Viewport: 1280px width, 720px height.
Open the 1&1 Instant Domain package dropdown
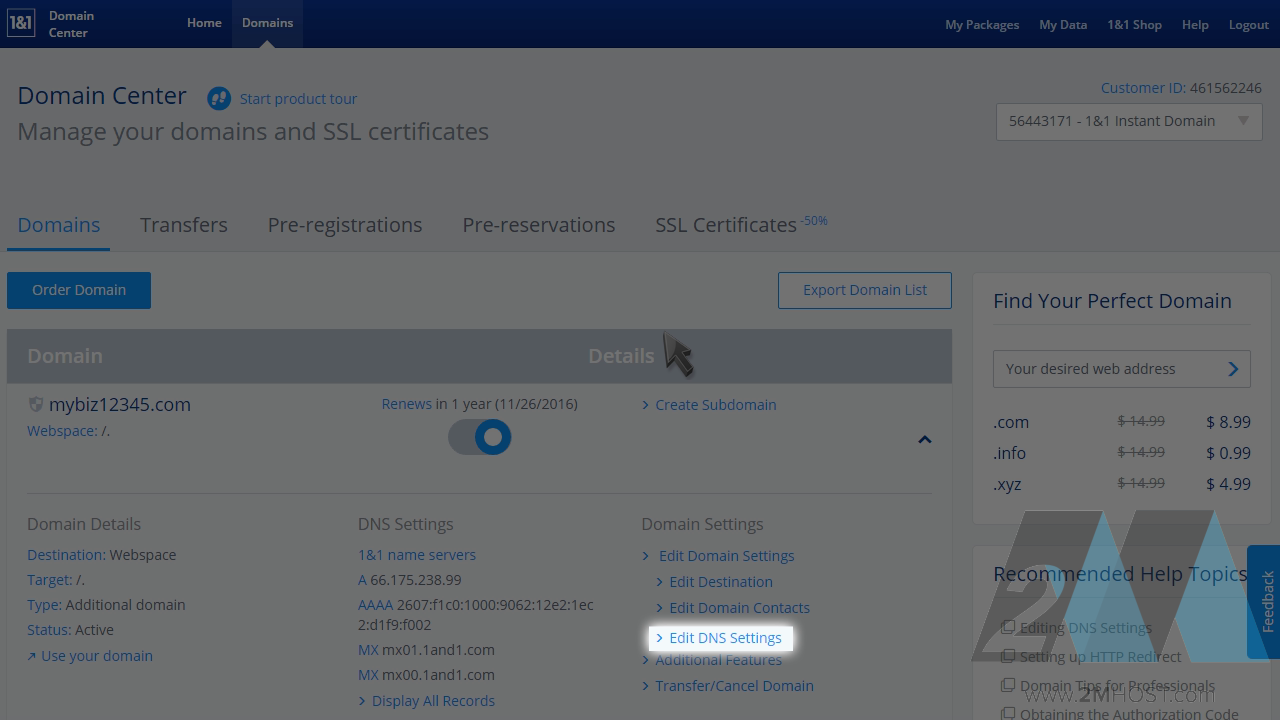click(1129, 121)
